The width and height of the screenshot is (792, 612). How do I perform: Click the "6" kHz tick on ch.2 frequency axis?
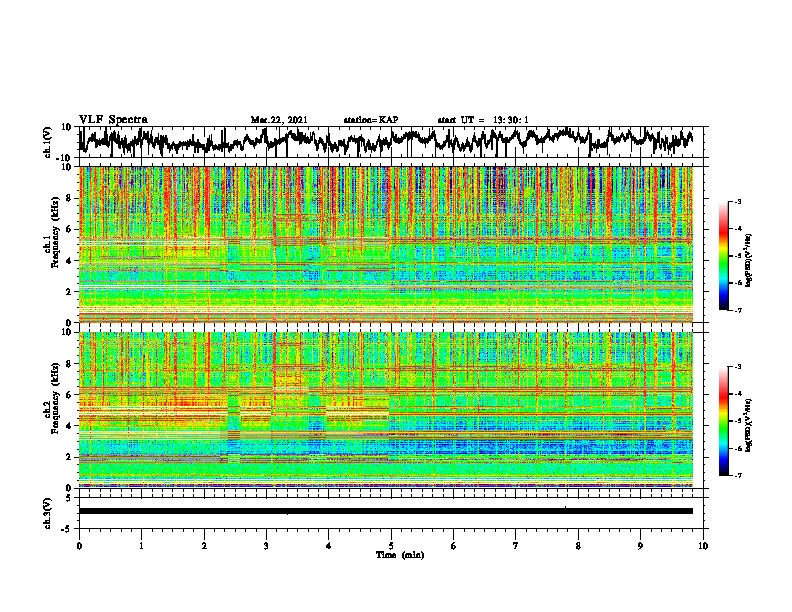[x=70, y=395]
